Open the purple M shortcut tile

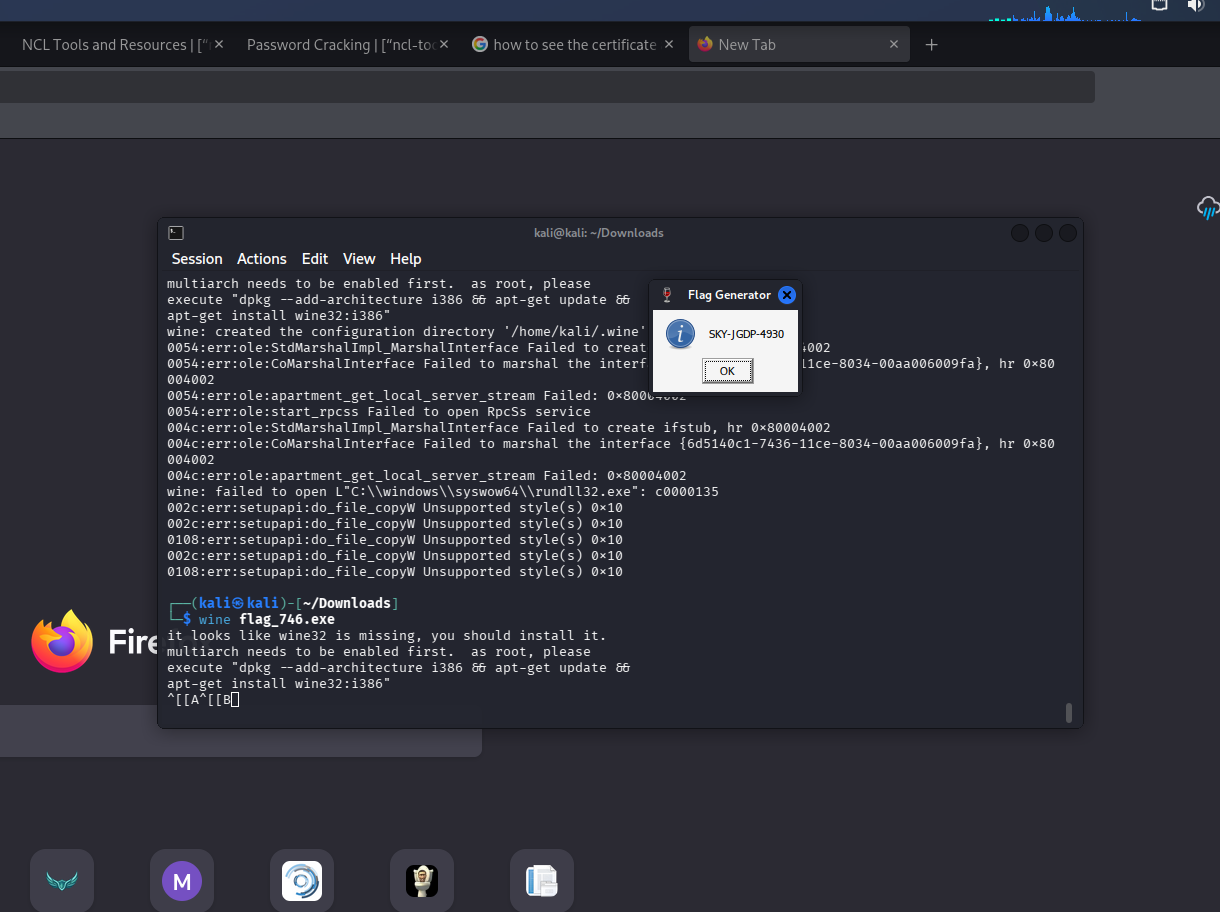182,881
